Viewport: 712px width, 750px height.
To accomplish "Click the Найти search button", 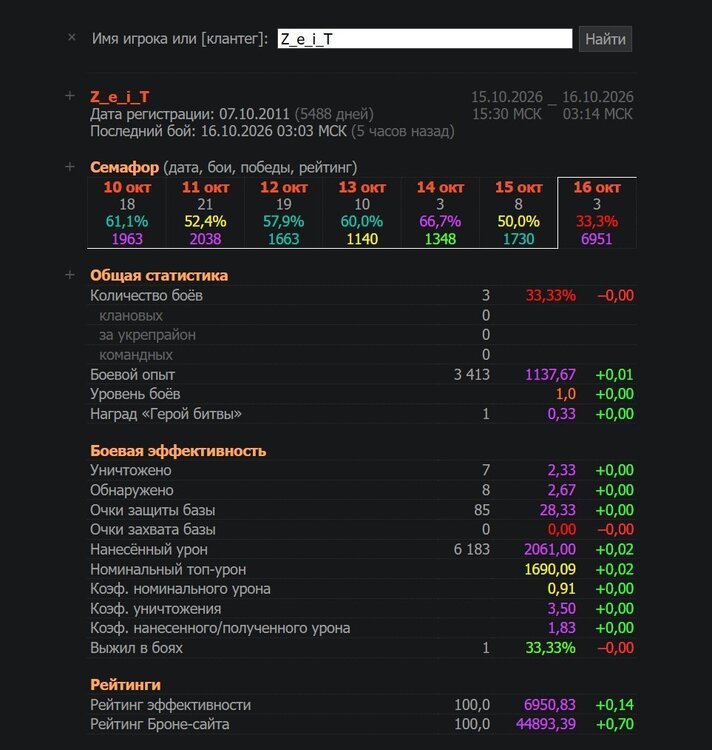I will pyautogui.click(x=605, y=39).
